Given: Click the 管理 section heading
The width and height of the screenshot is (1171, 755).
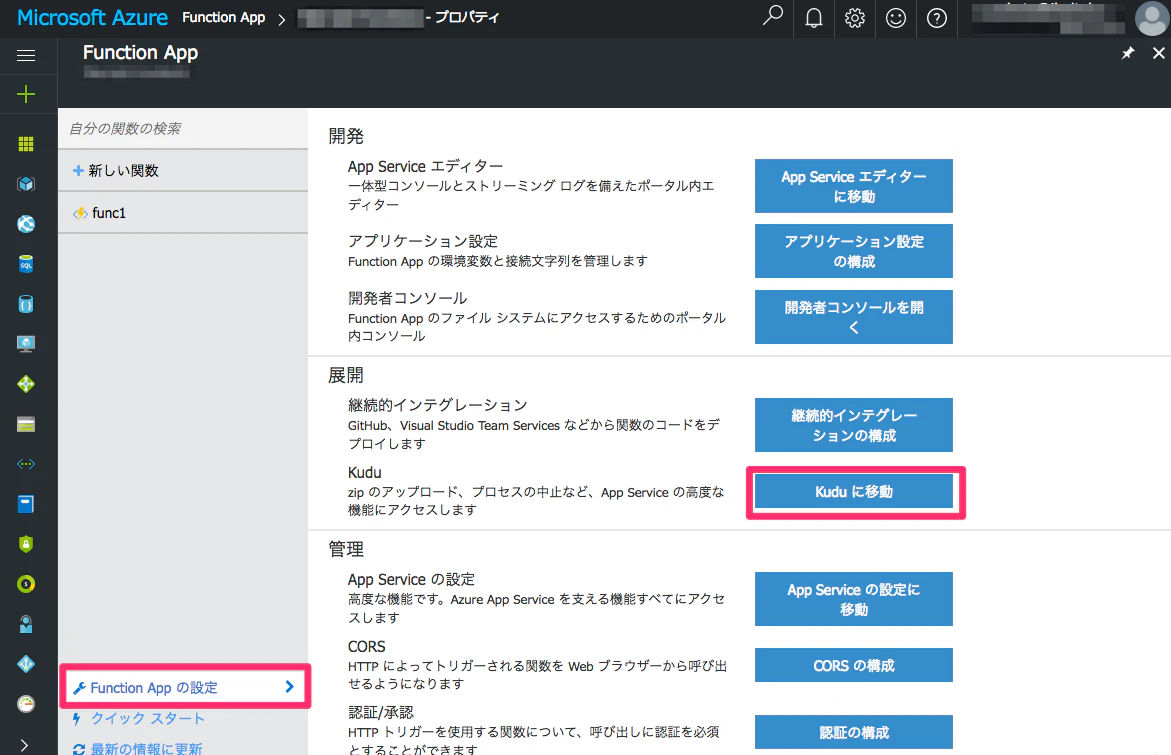Looking at the screenshot, I should (346, 549).
